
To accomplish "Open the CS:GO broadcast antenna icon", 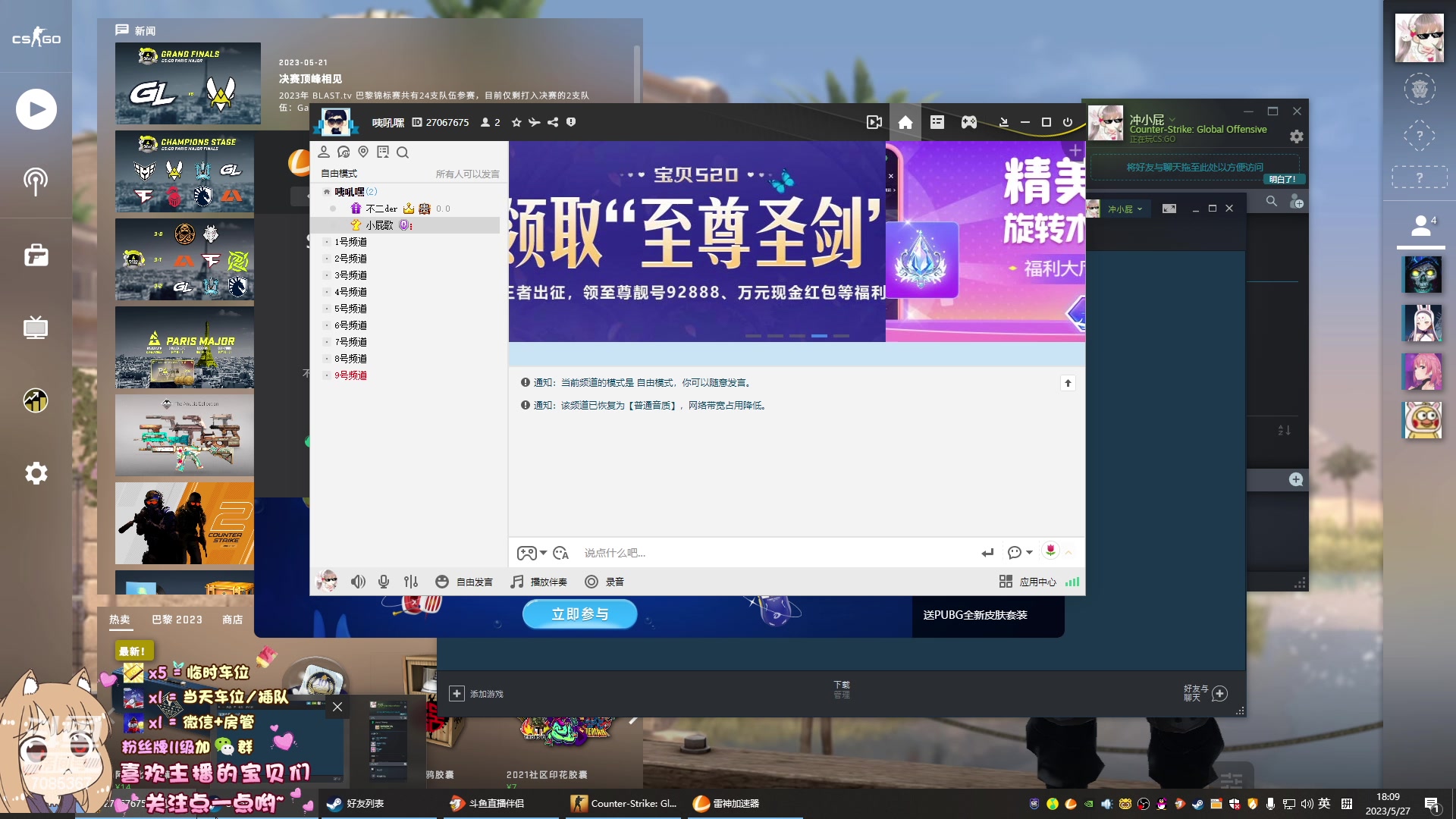I will [x=36, y=181].
